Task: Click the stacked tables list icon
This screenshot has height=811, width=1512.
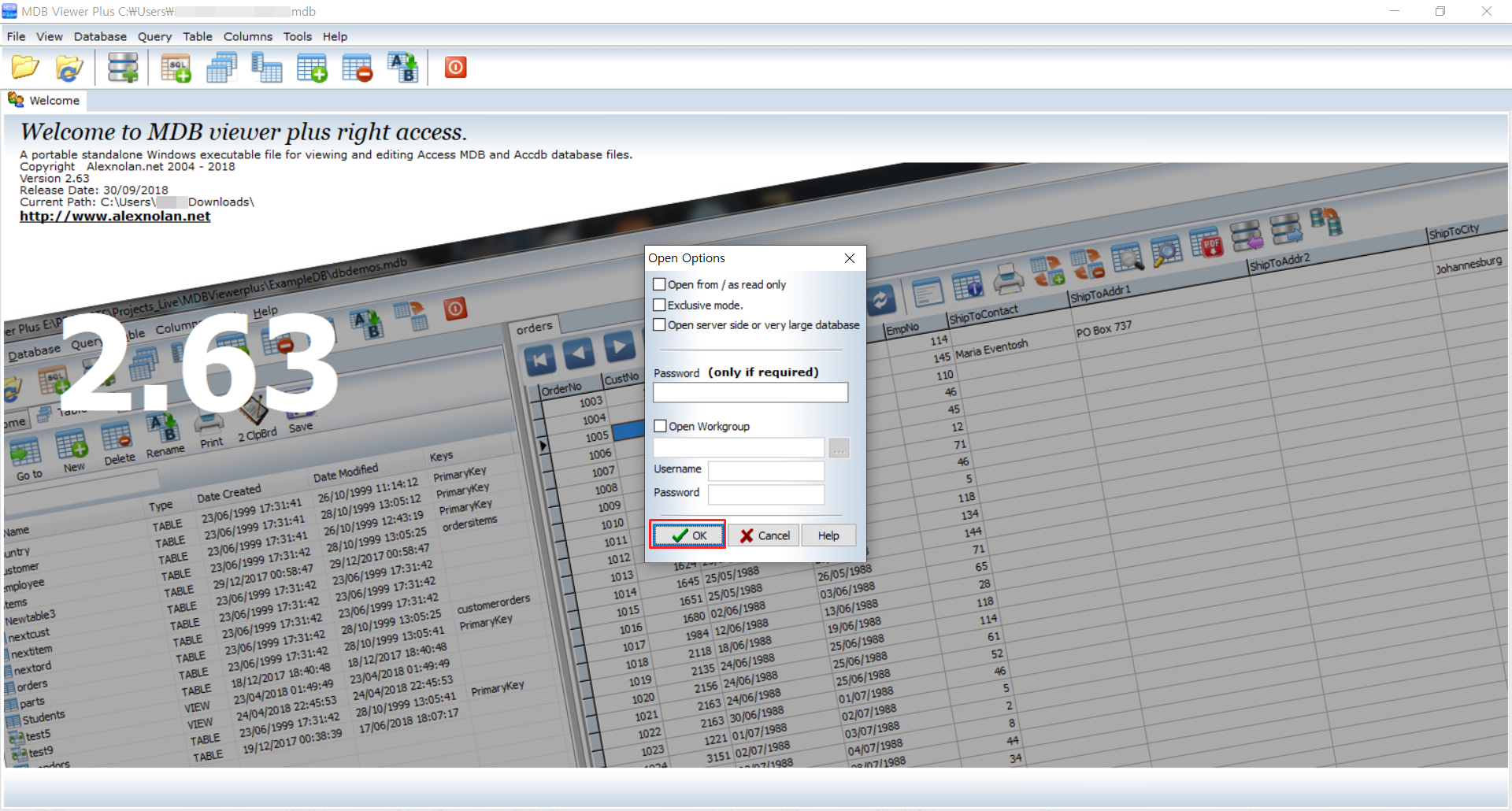Action: [x=221, y=68]
